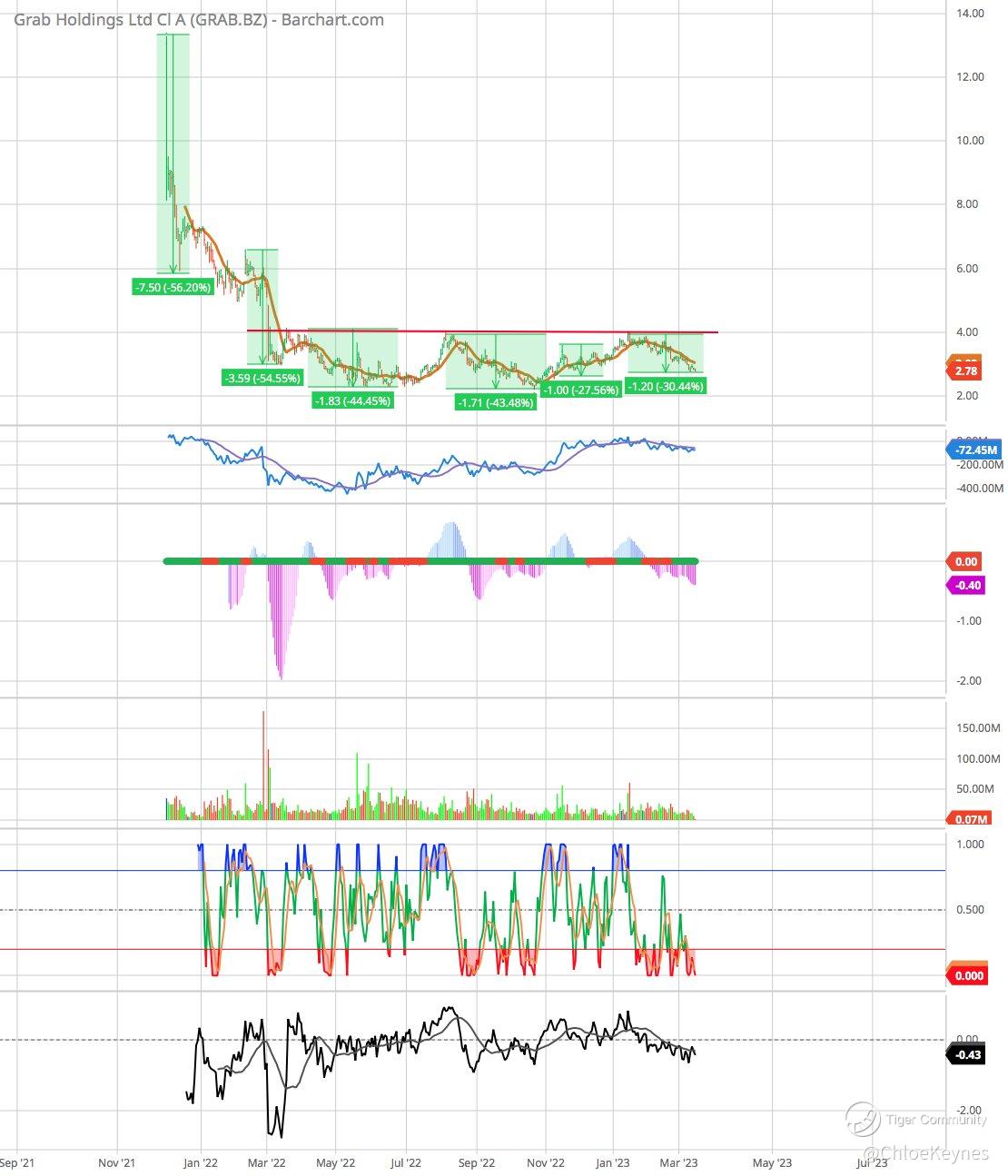Click the -7.50 (-56.20%) measurement label

pyautogui.click(x=173, y=287)
